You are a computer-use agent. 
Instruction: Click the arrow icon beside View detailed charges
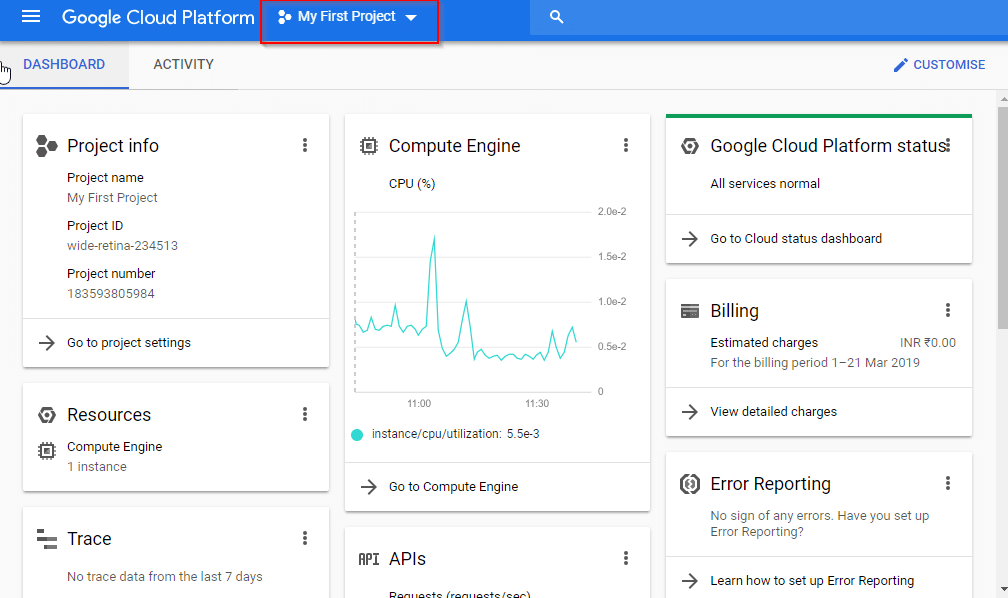[x=690, y=412]
